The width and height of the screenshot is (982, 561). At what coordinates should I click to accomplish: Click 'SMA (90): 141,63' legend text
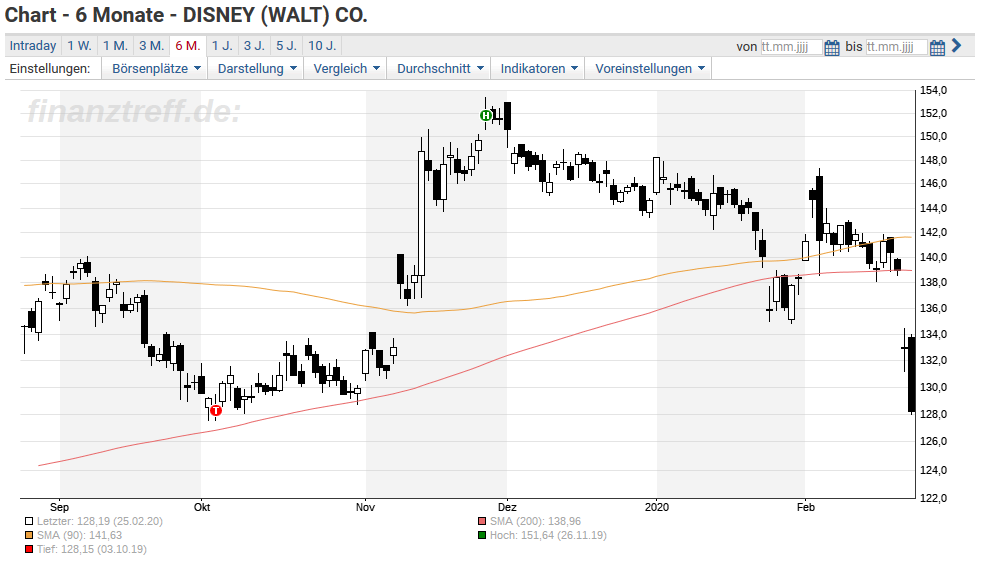[80, 535]
